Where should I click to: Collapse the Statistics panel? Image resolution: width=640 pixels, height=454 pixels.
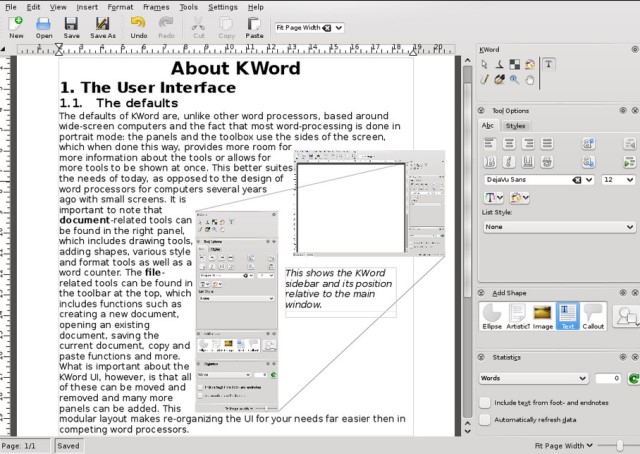pyautogui.click(x=481, y=357)
